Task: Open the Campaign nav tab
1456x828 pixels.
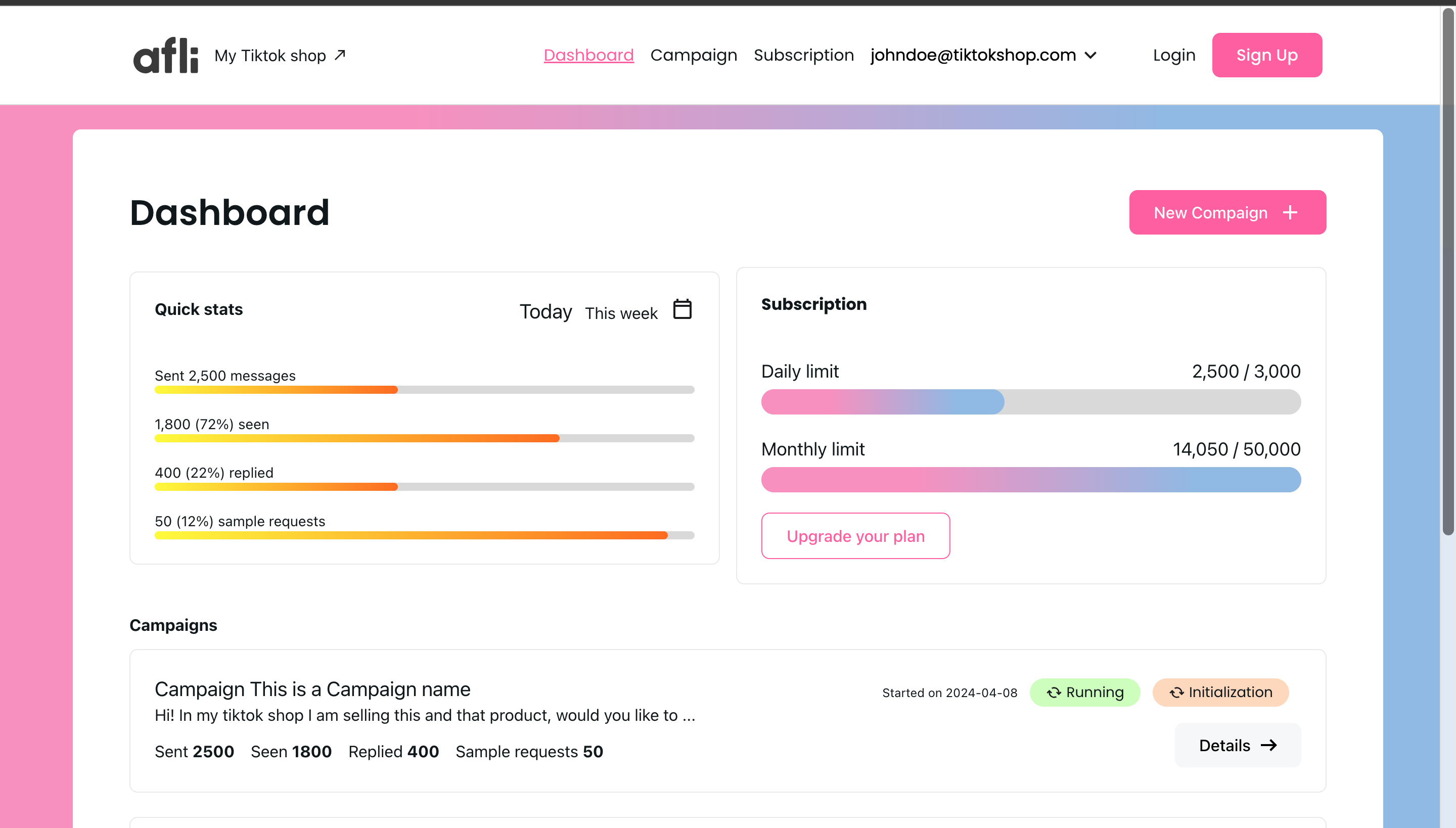Action: pyautogui.click(x=693, y=55)
